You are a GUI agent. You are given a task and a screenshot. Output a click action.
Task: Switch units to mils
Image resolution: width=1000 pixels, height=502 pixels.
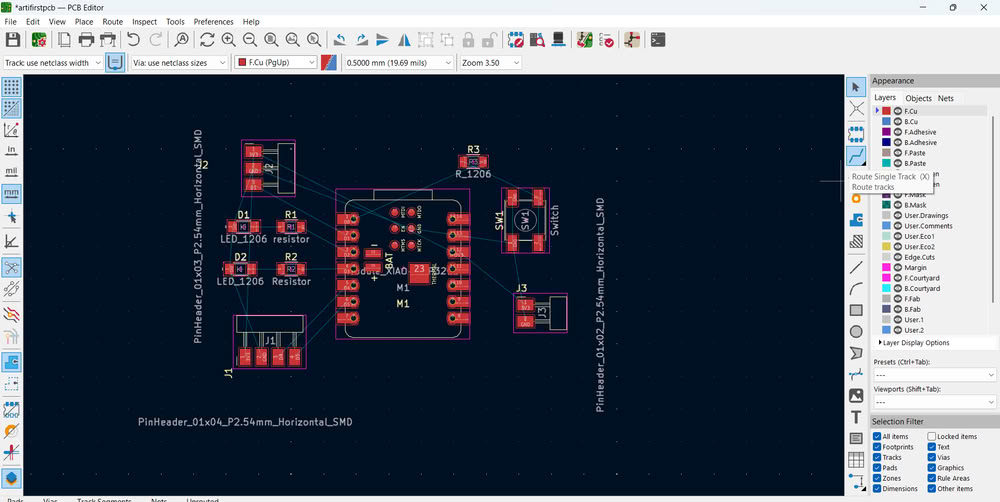11,172
